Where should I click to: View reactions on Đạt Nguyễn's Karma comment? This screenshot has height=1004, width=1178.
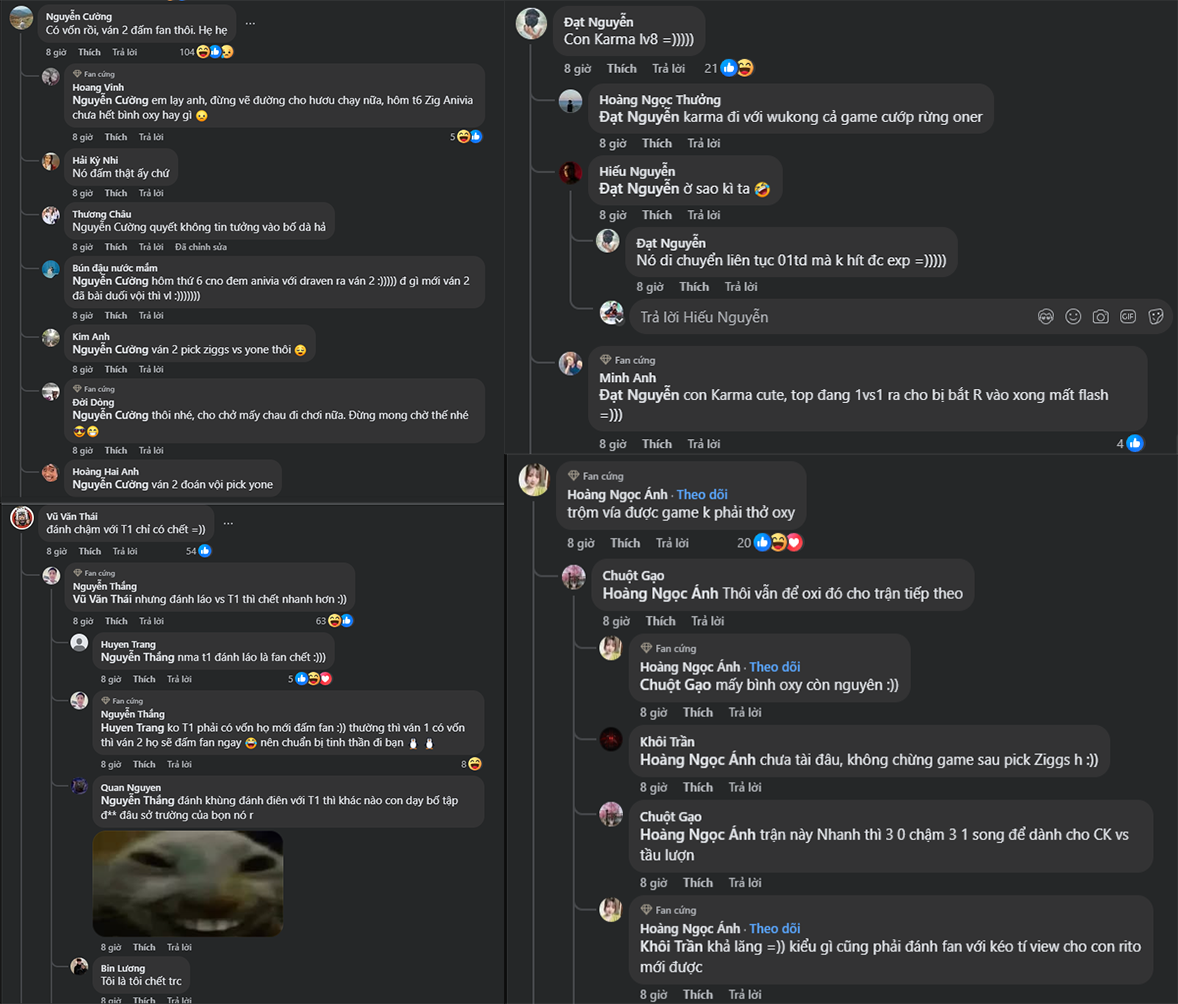pyautogui.click(x=736, y=68)
